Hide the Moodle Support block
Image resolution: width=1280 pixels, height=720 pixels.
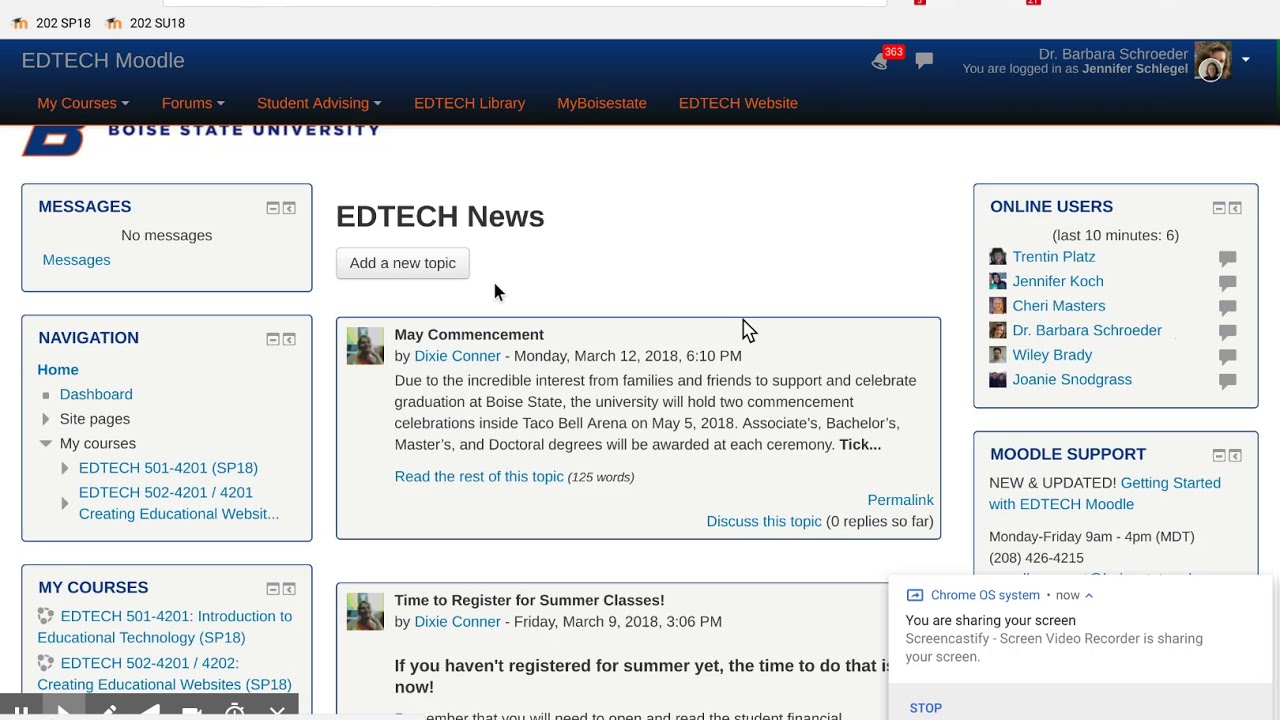pos(1218,455)
